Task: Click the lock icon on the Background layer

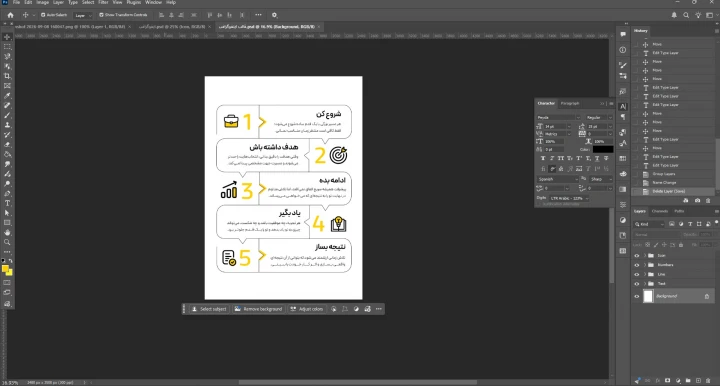Action: 707,296
